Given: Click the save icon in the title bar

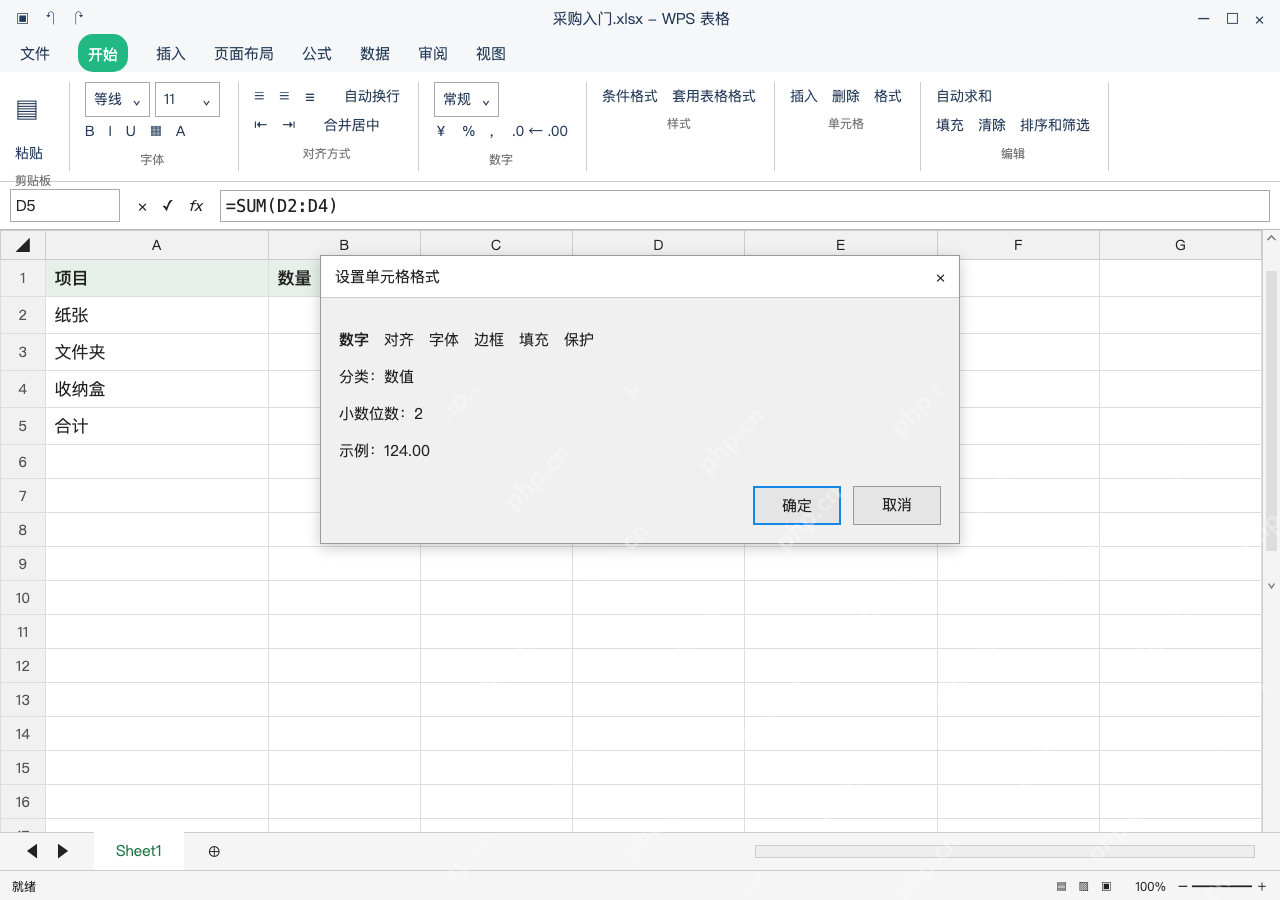Looking at the screenshot, I should coord(23,18).
